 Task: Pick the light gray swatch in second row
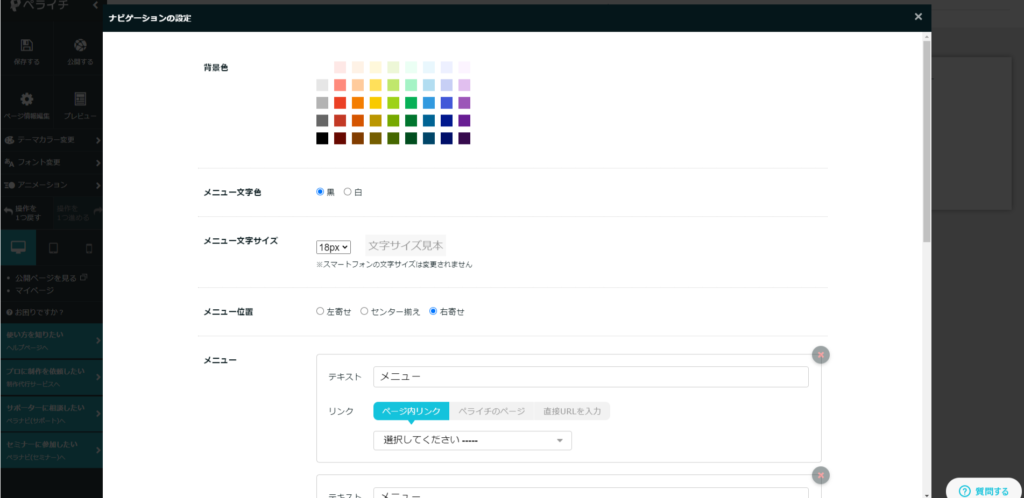coord(322,85)
